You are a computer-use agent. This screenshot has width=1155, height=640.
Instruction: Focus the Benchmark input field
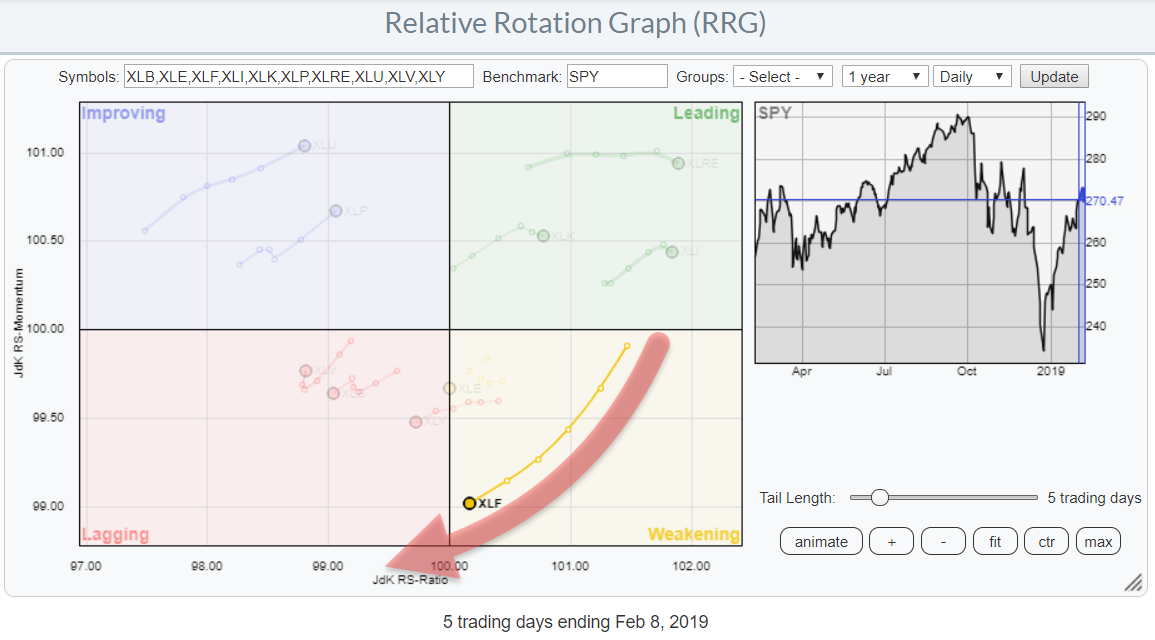tap(617, 77)
